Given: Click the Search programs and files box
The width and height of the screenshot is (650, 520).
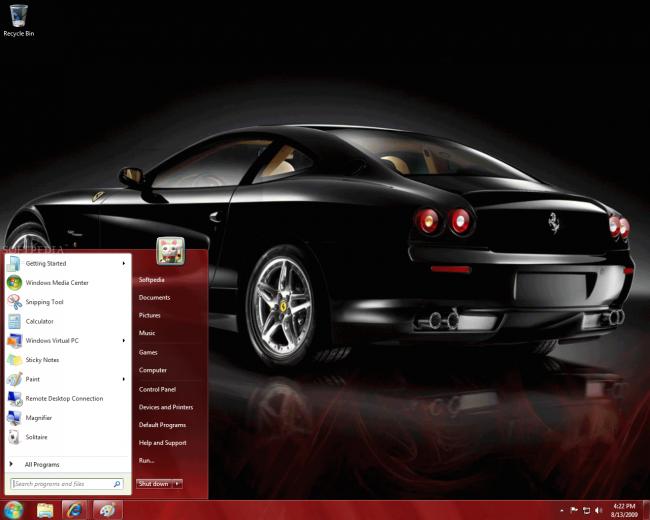Looking at the screenshot, I should (67, 484).
